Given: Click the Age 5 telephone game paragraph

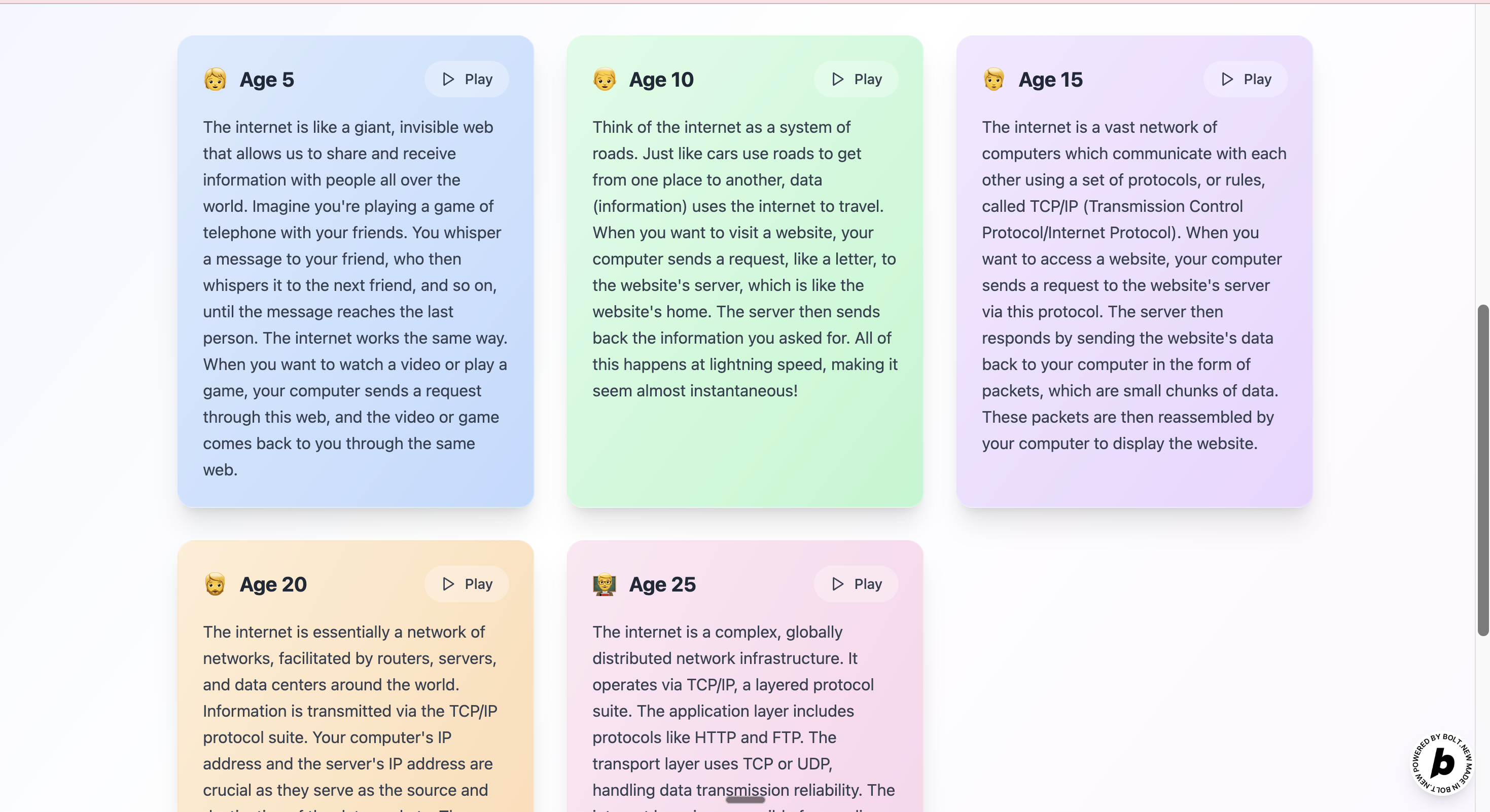Looking at the screenshot, I should coord(355,298).
